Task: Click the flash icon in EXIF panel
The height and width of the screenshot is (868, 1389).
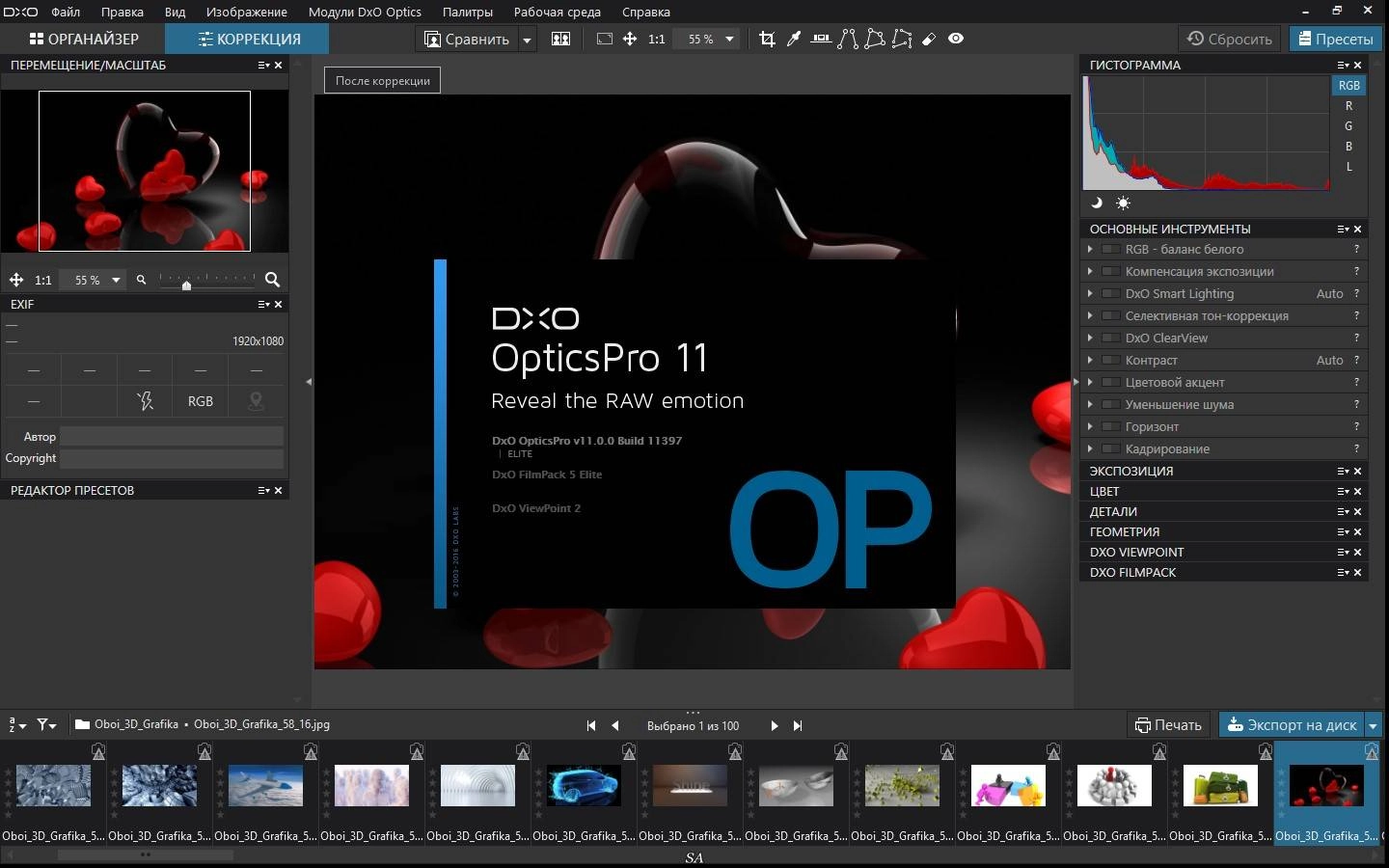Action: coord(145,400)
